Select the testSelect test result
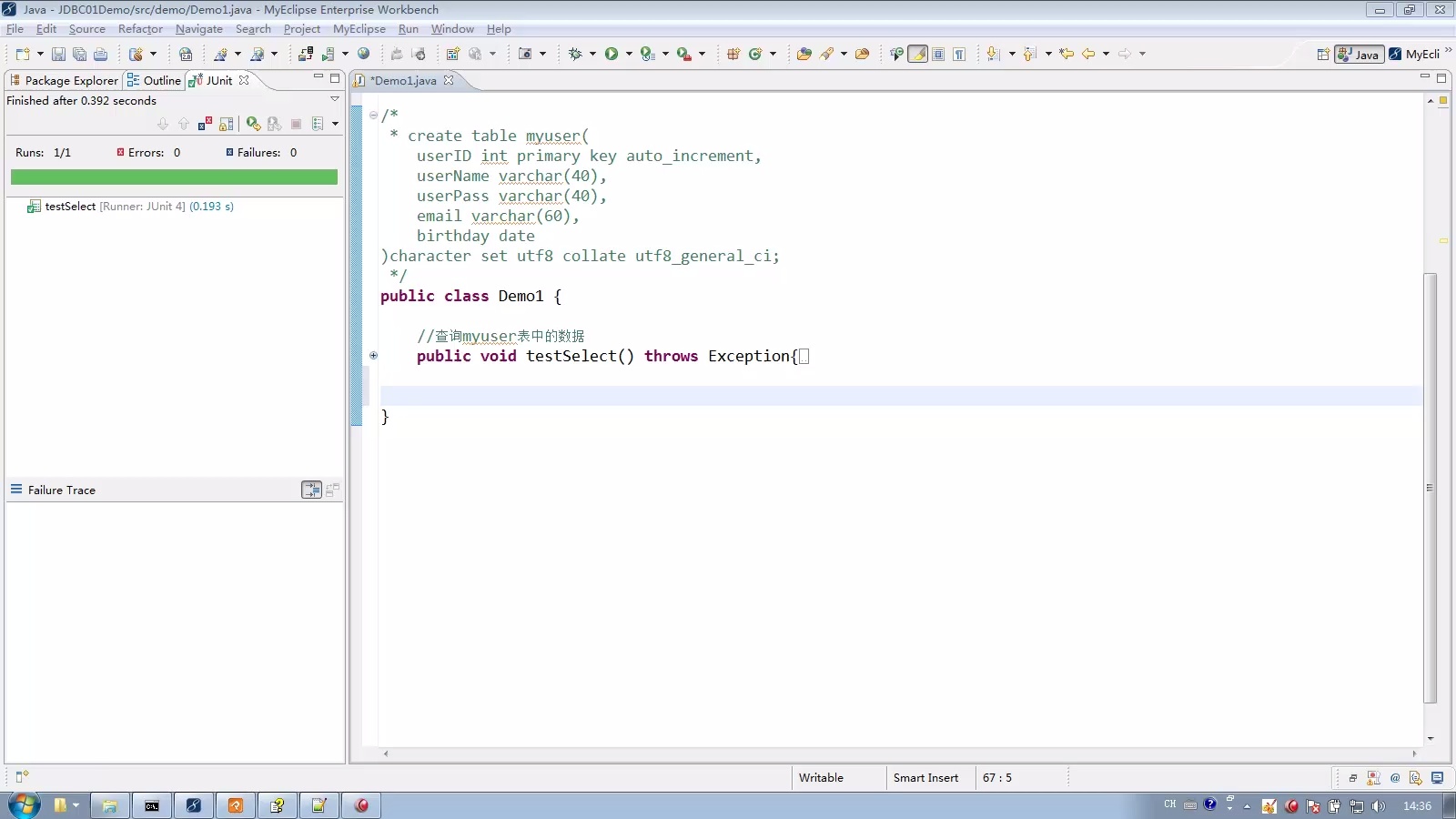The width and height of the screenshot is (1456, 819). coord(70,207)
